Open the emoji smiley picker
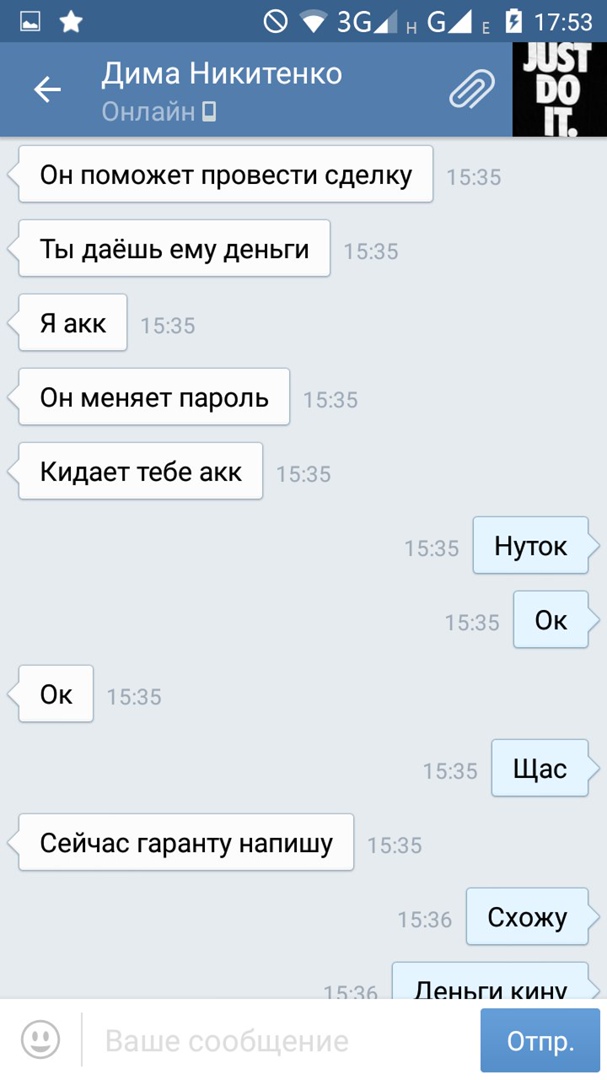The width and height of the screenshot is (607, 1080). 41,1039
